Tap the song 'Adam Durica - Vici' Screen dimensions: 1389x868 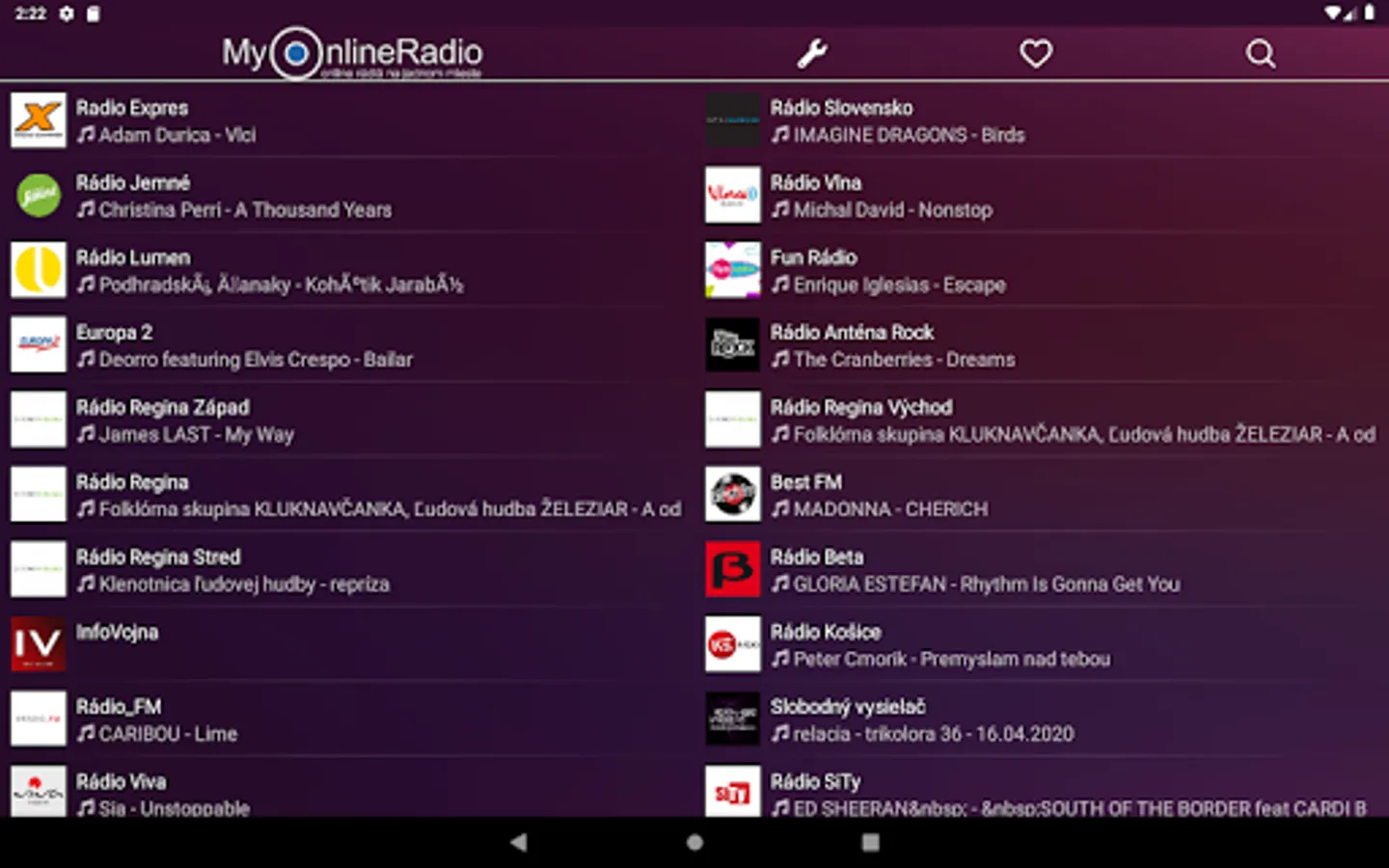click(177, 135)
